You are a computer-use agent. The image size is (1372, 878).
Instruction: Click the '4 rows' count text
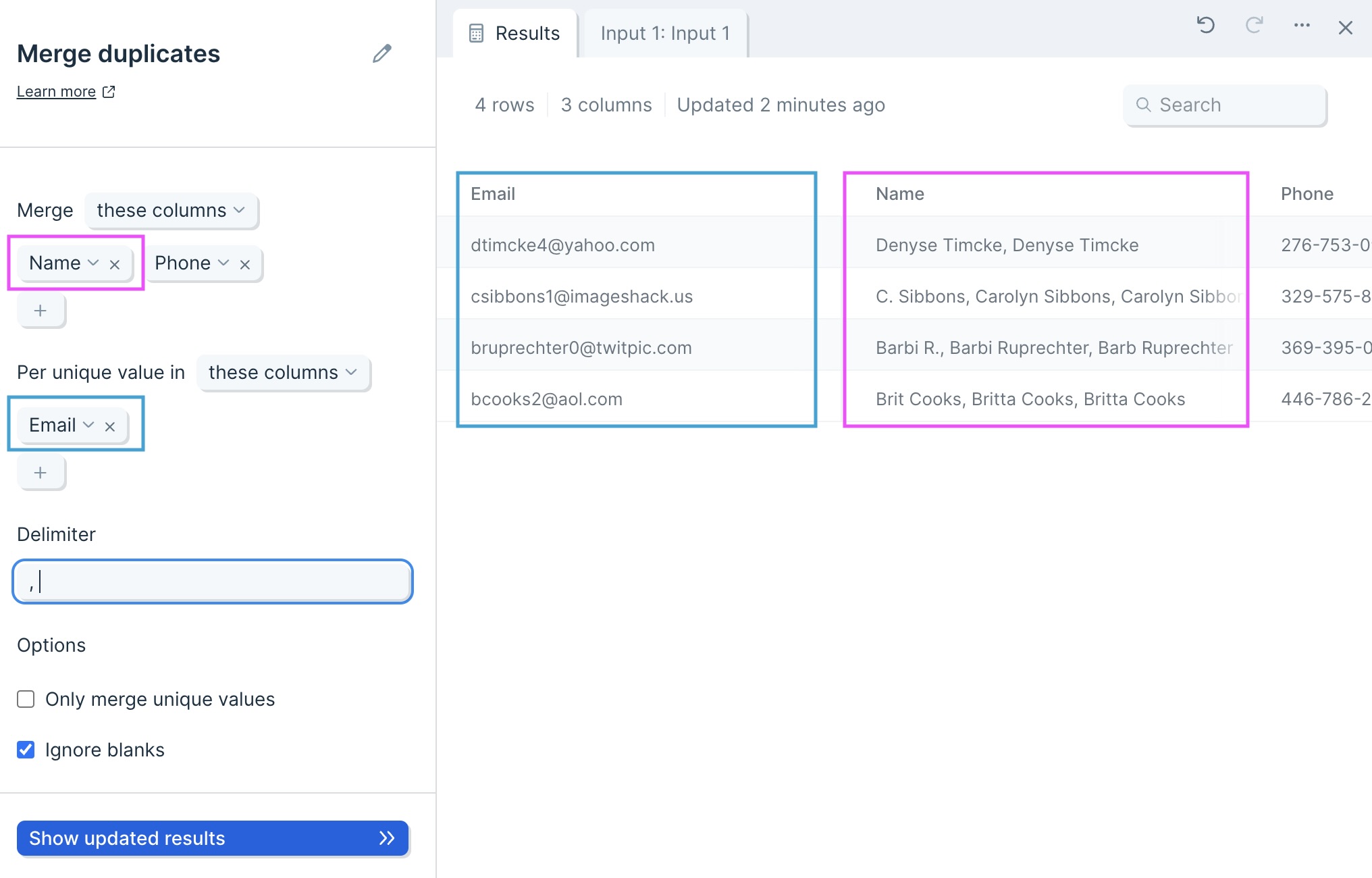504,105
